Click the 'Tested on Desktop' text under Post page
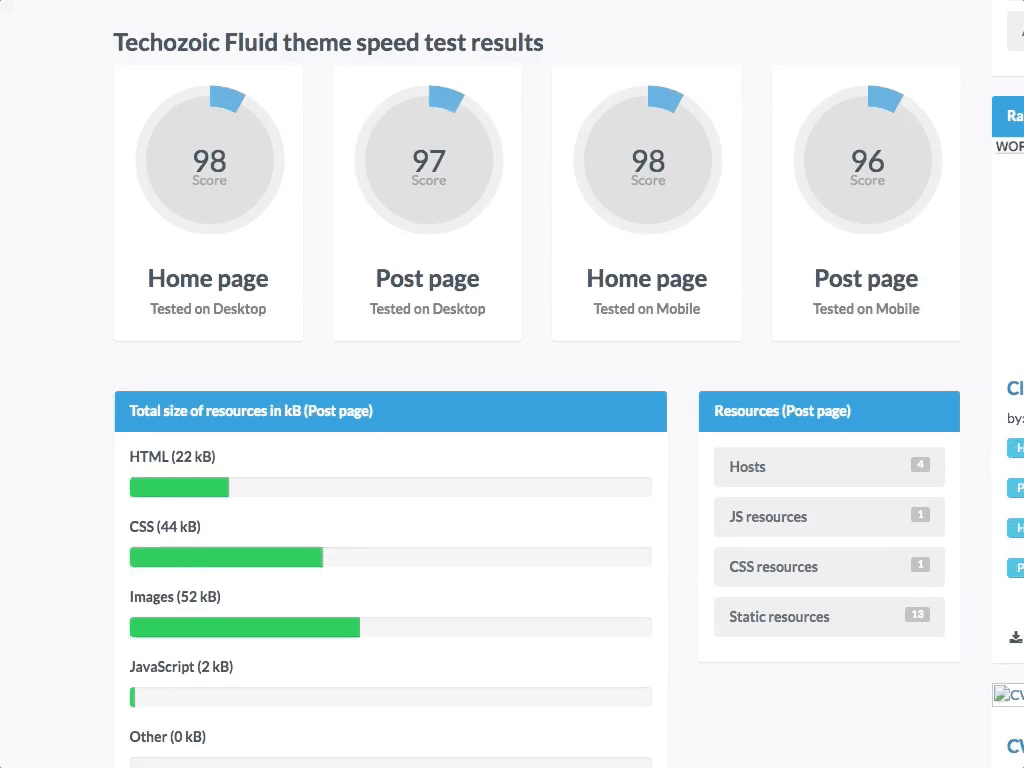Screen dimensions: 1024x768 point(428,309)
